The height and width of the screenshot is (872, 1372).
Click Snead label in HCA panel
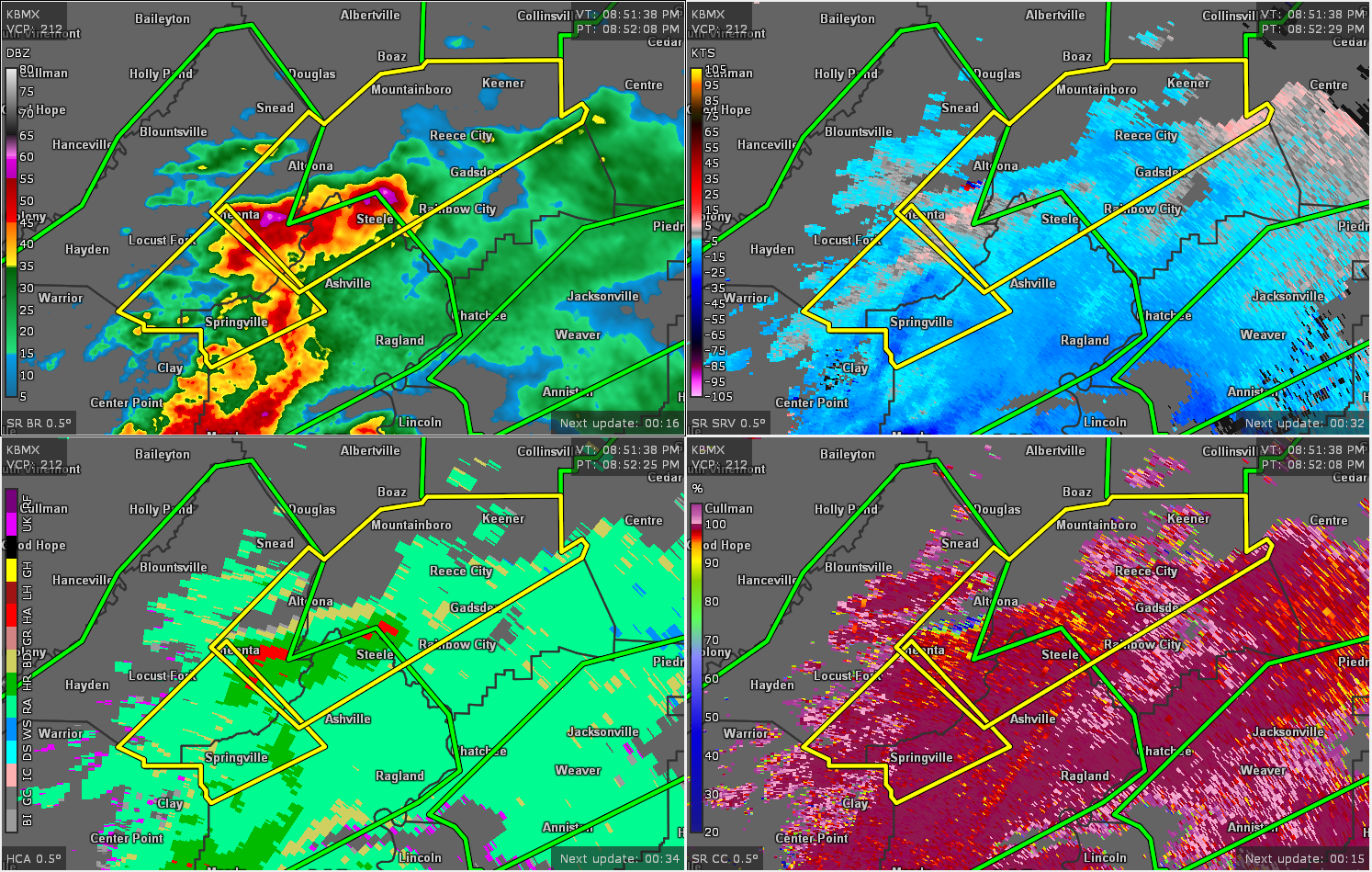coord(275,543)
